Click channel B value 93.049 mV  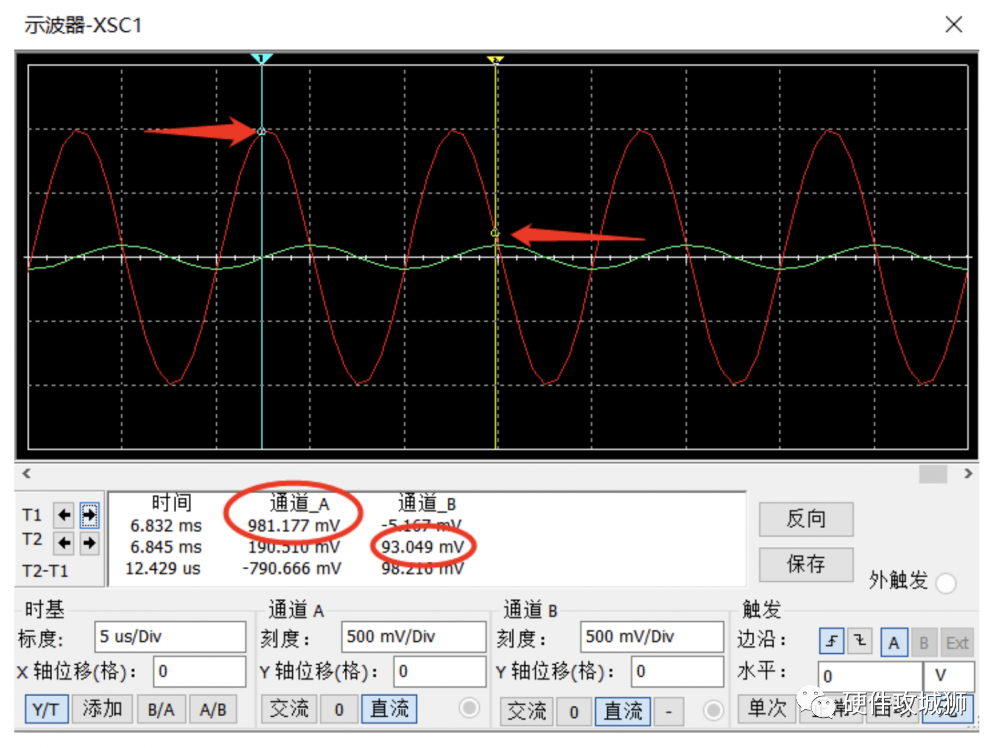tap(423, 547)
